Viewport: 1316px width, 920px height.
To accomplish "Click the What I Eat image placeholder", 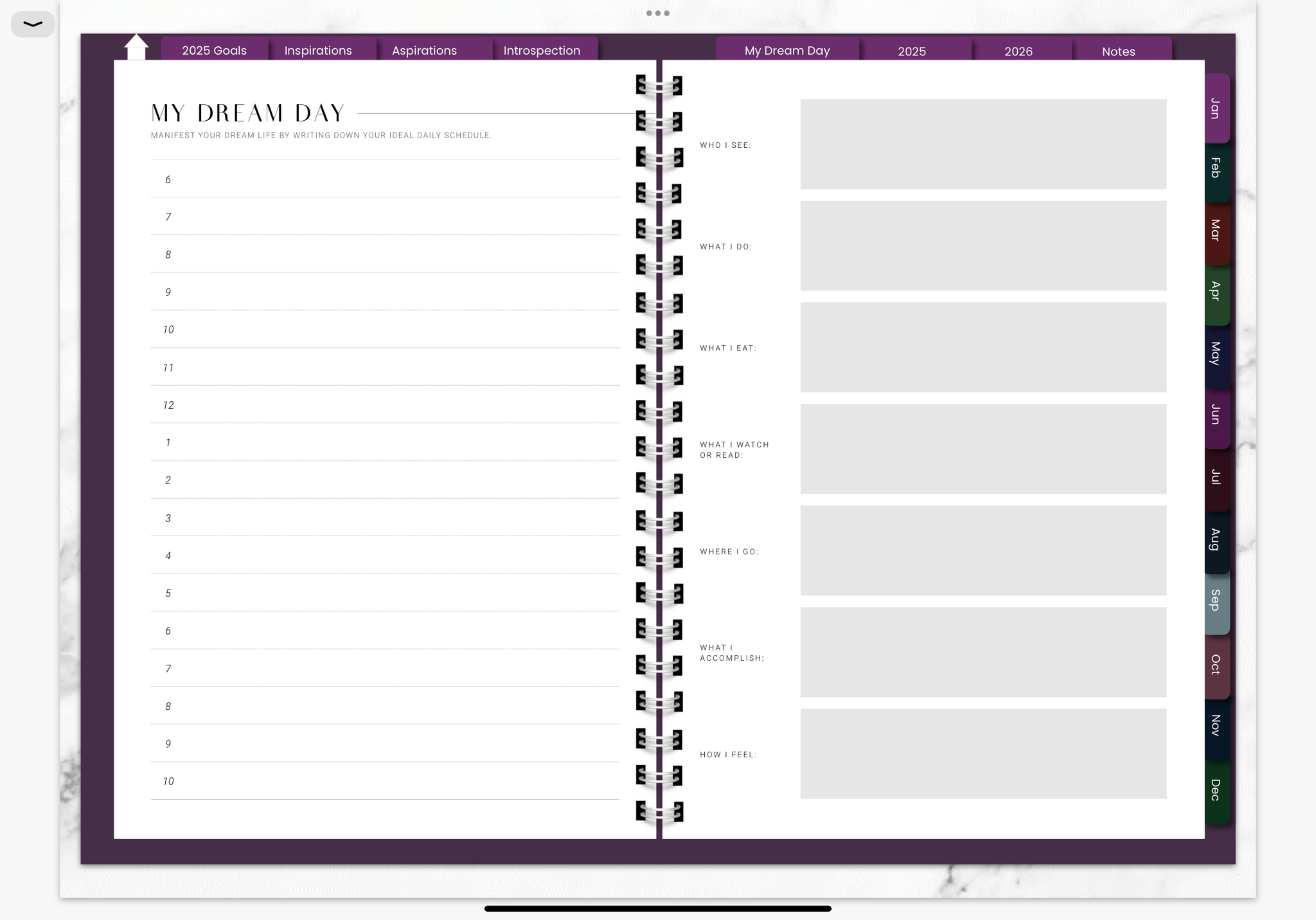I will pyautogui.click(x=983, y=347).
